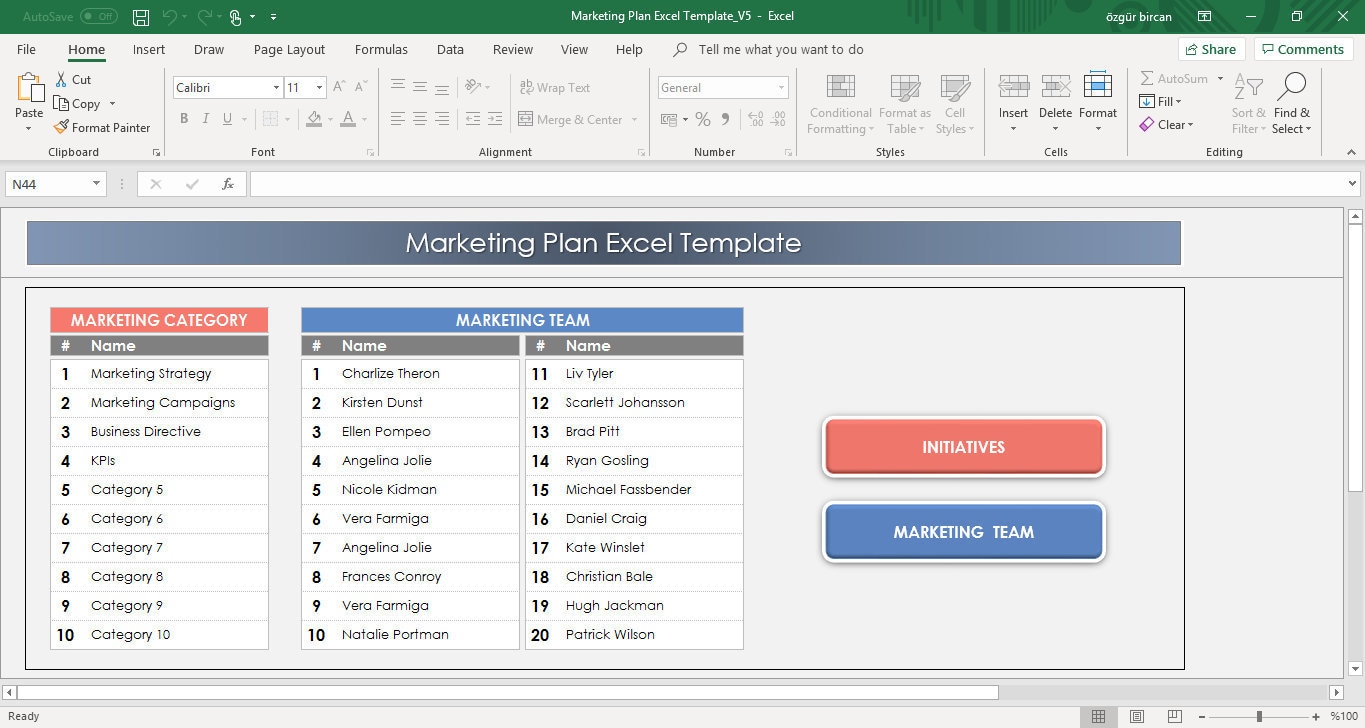Open Sort & Filter
Image resolution: width=1365 pixels, height=728 pixels.
pyautogui.click(x=1247, y=103)
